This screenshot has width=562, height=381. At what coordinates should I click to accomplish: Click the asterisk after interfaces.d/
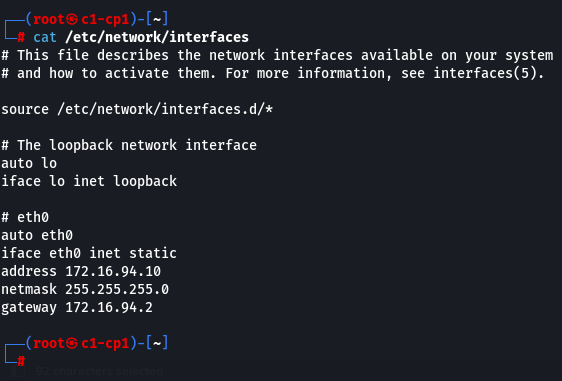[x=269, y=109]
